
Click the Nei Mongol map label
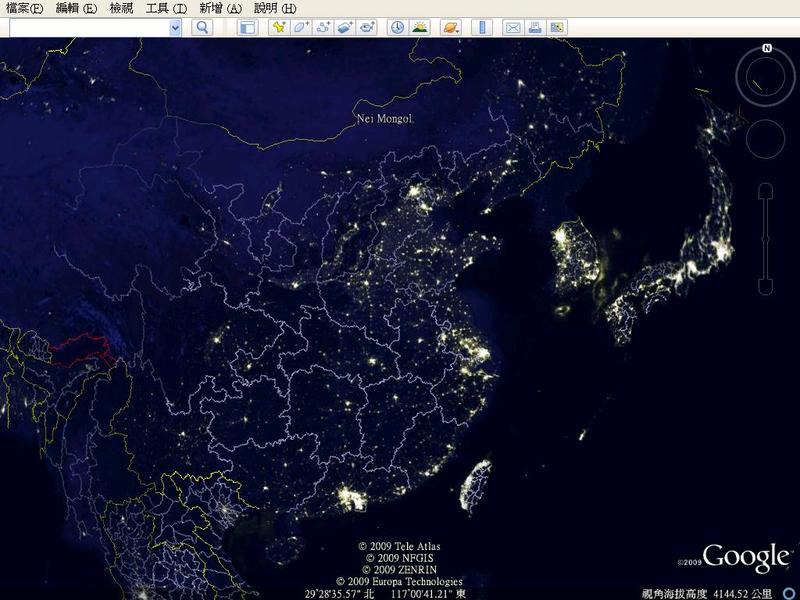[x=384, y=119]
